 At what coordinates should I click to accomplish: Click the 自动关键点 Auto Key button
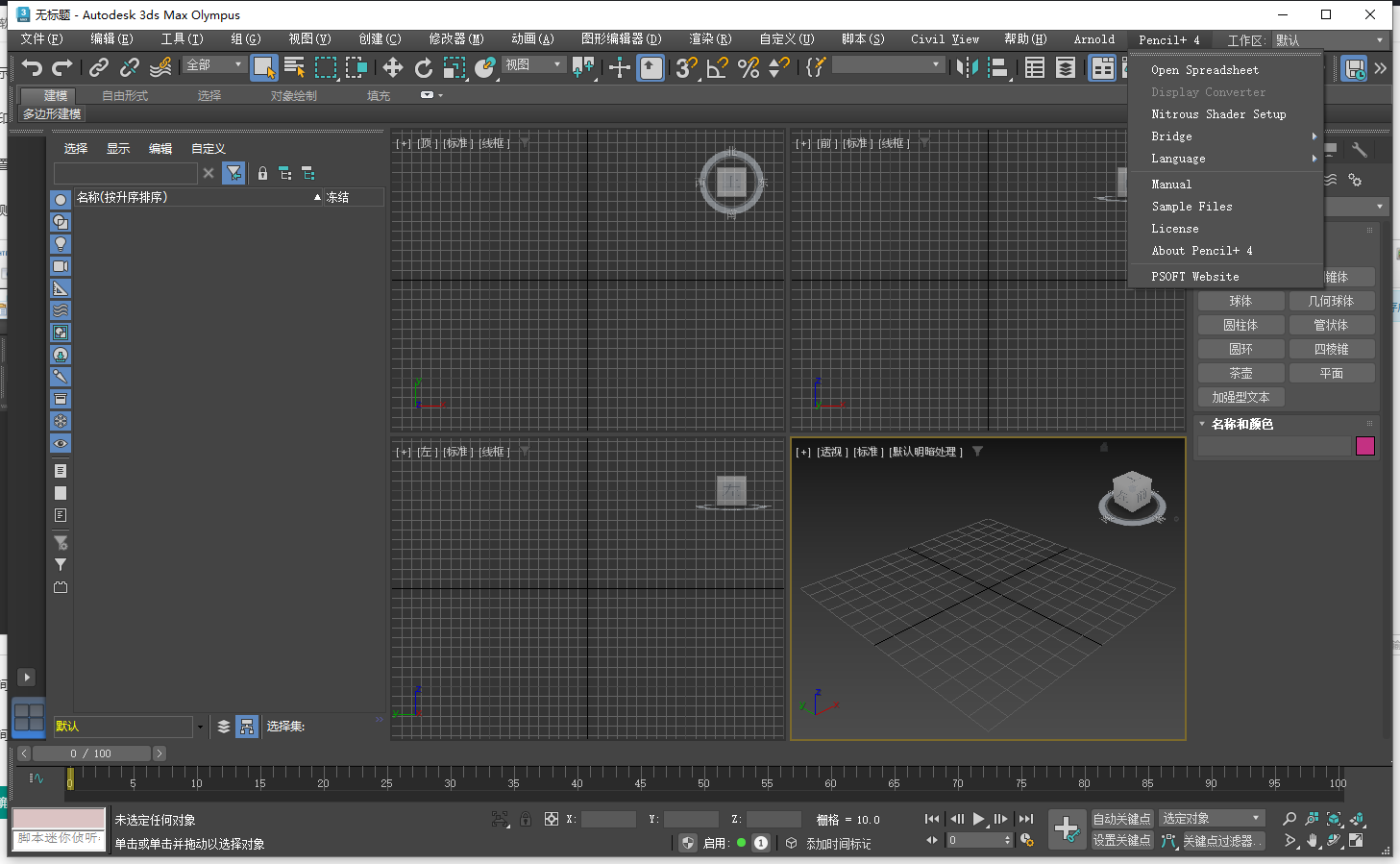(x=1122, y=819)
